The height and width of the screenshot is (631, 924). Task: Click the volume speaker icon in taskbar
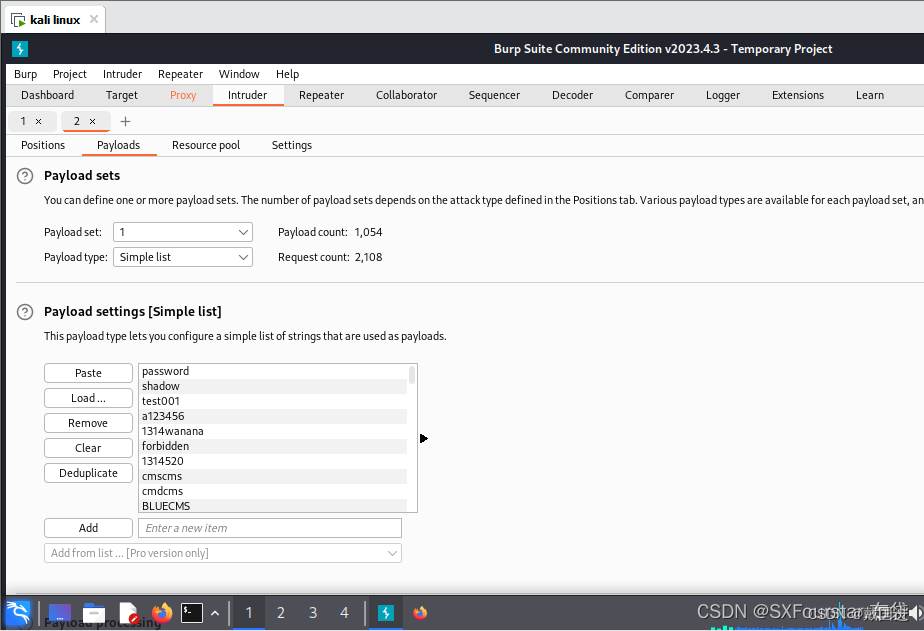(x=915, y=613)
